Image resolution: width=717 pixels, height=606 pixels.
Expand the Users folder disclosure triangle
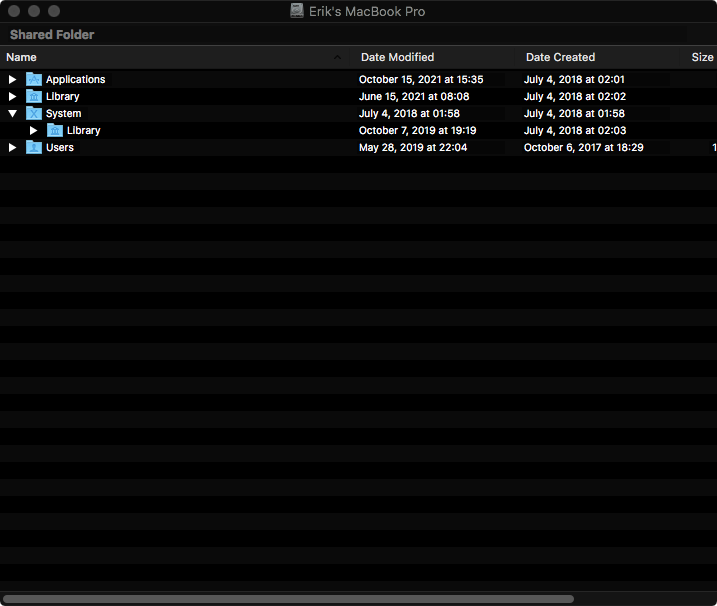(12, 147)
